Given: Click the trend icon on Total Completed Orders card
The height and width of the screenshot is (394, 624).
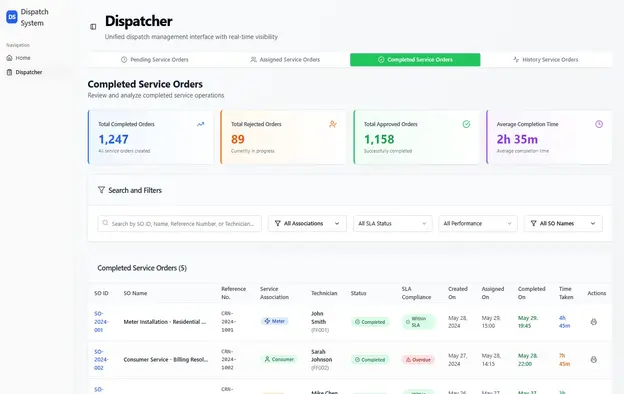Looking at the screenshot, I should [201, 124].
